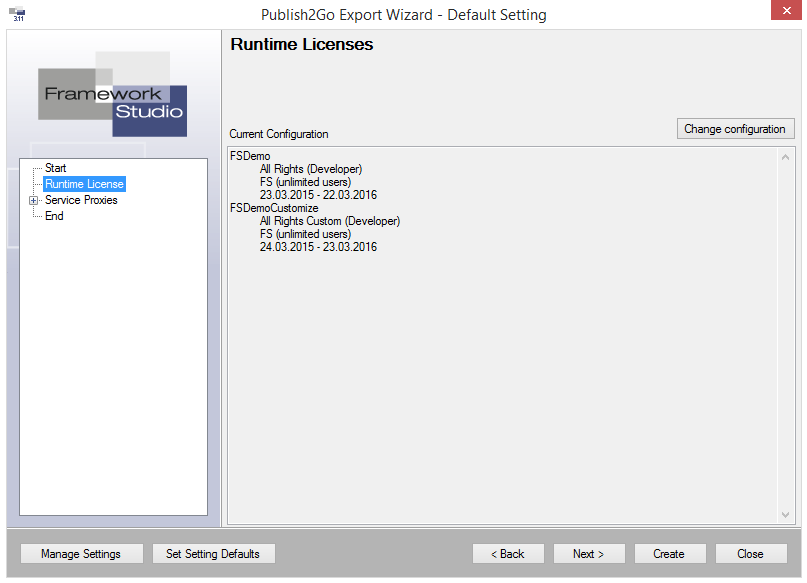
Task: Click the Current Configuration label
Action: (279, 134)
